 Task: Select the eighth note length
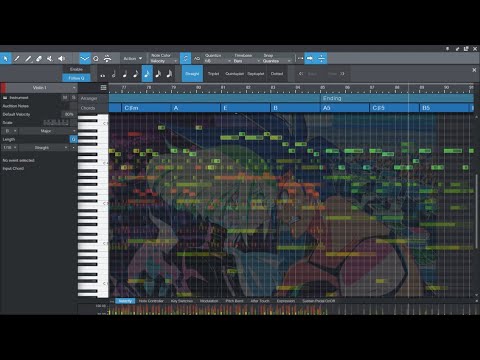click(136, 74)
